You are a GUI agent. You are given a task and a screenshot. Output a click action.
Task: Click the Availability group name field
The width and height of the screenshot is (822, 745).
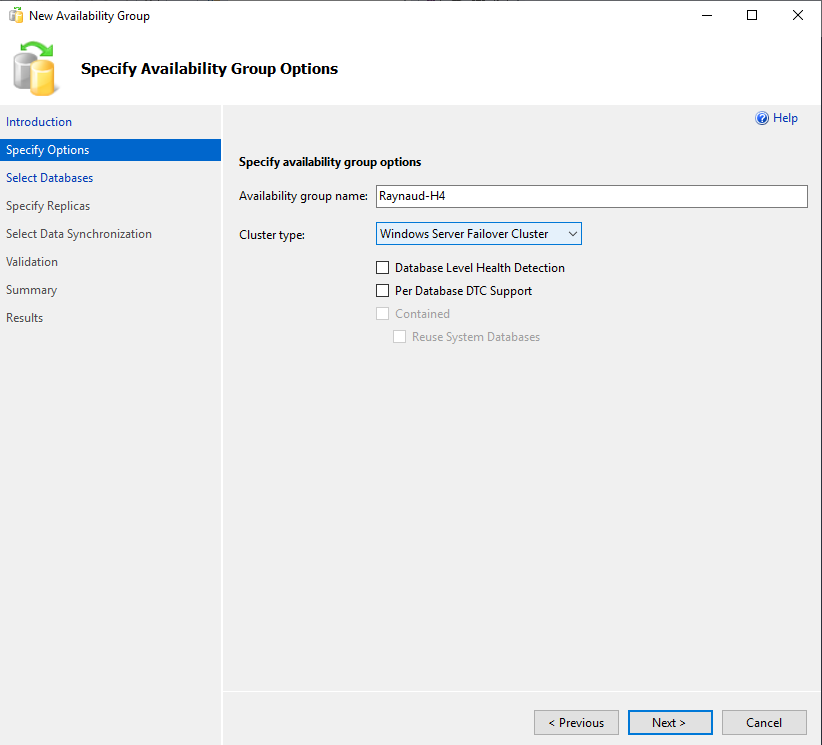tap(590, 196)
